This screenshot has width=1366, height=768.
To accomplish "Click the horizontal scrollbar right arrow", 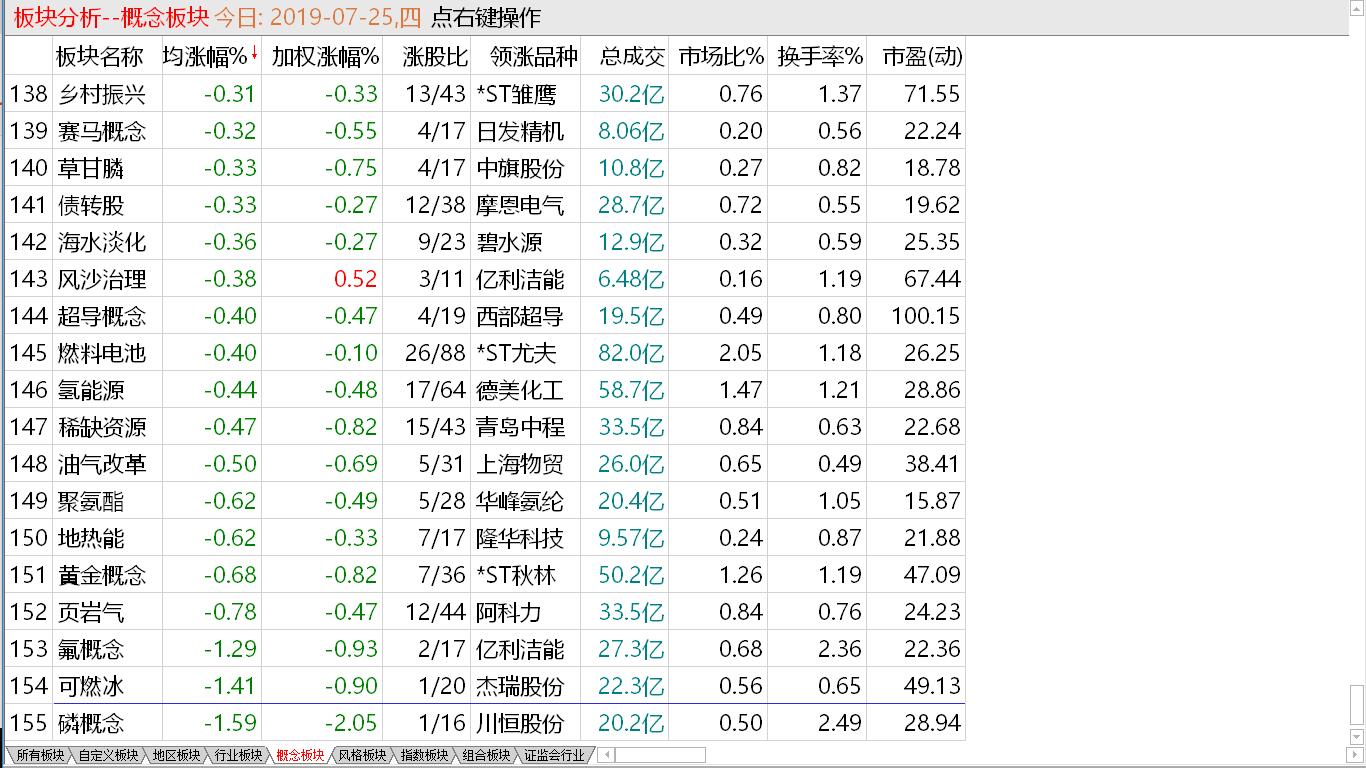I will click(1357, 755).
